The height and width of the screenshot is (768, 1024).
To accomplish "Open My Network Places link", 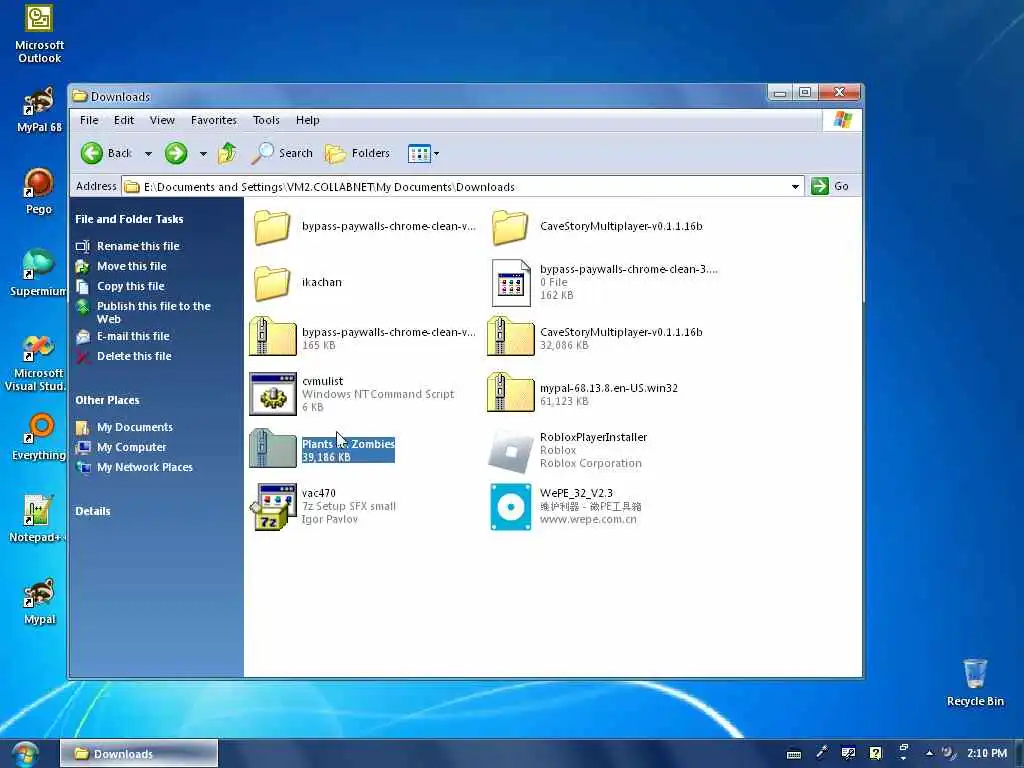I will (x=144, y=467).
